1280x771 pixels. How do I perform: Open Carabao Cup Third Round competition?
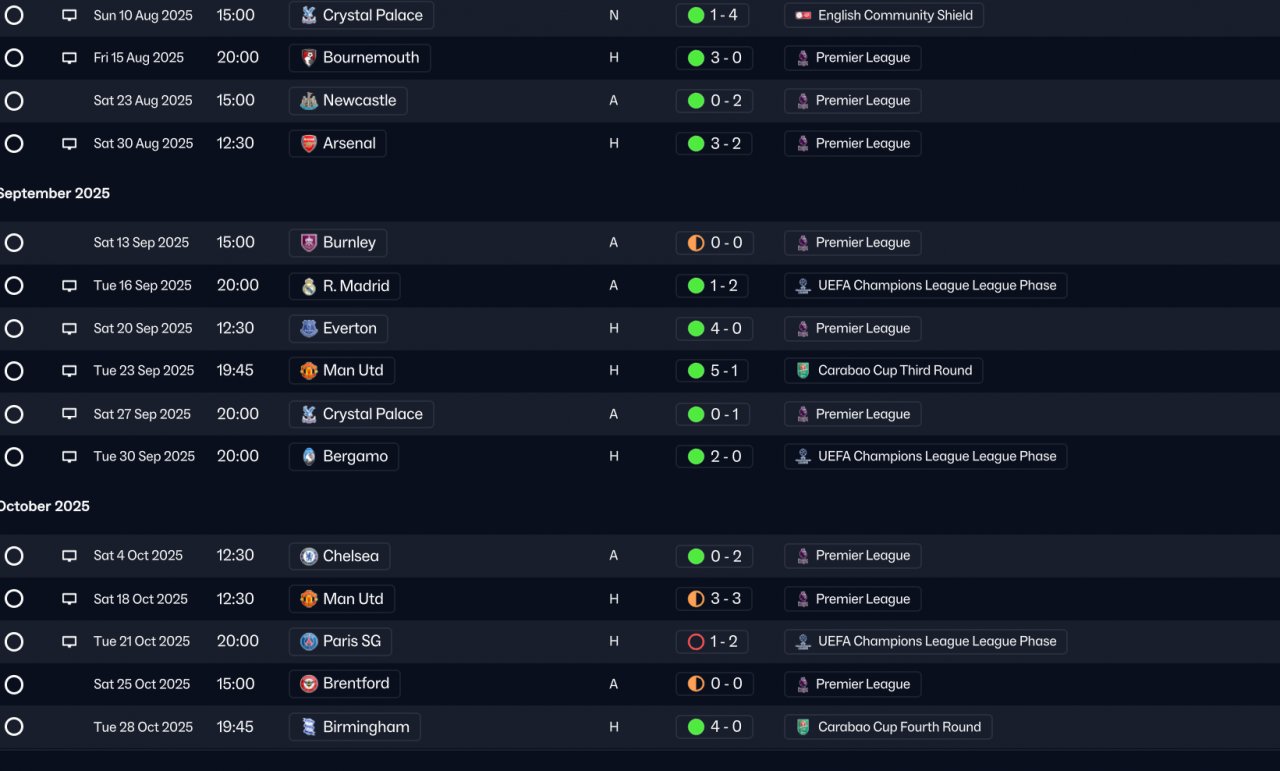click(x=884, y=371)
